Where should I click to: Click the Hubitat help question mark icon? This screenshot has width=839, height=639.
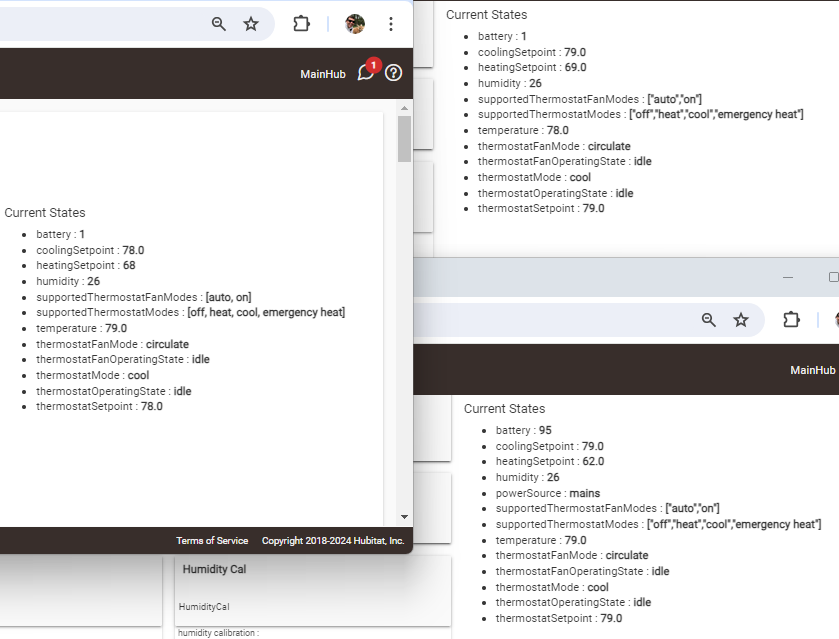394,73
